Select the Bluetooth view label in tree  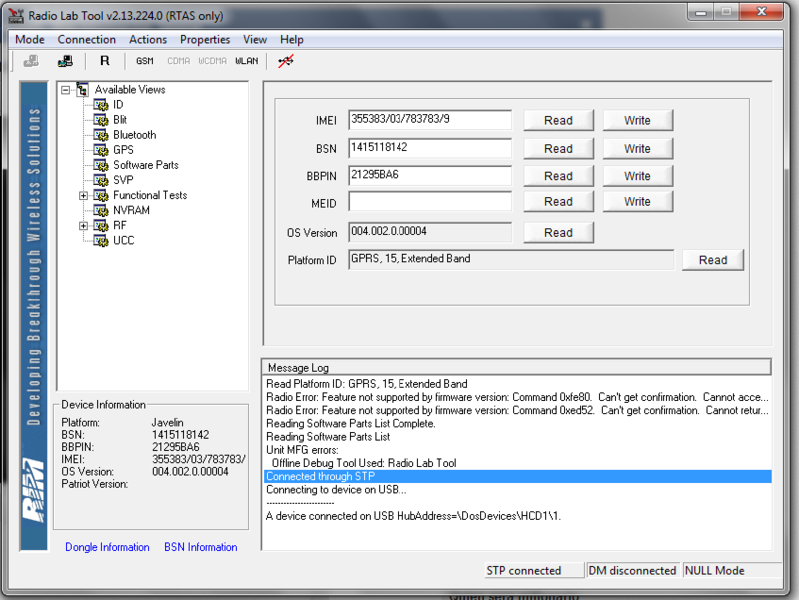[135, 135]
